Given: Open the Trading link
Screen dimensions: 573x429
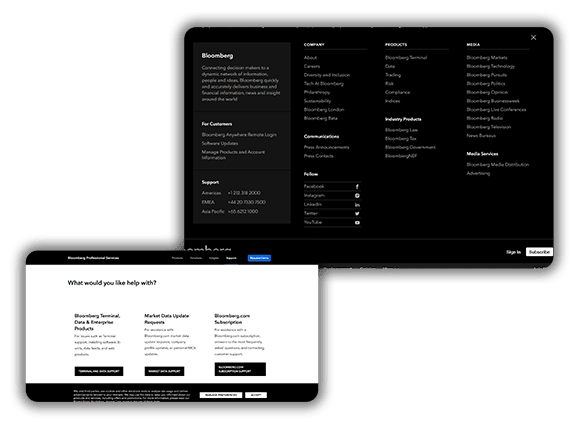Looking at the screenshot, I should tap(393, 75).
